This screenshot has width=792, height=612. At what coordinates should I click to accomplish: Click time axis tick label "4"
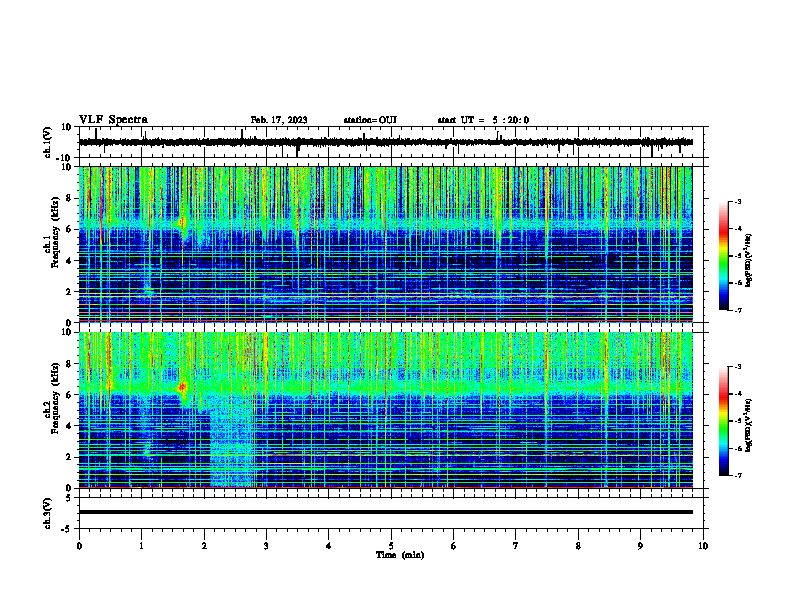click(328, 546)
